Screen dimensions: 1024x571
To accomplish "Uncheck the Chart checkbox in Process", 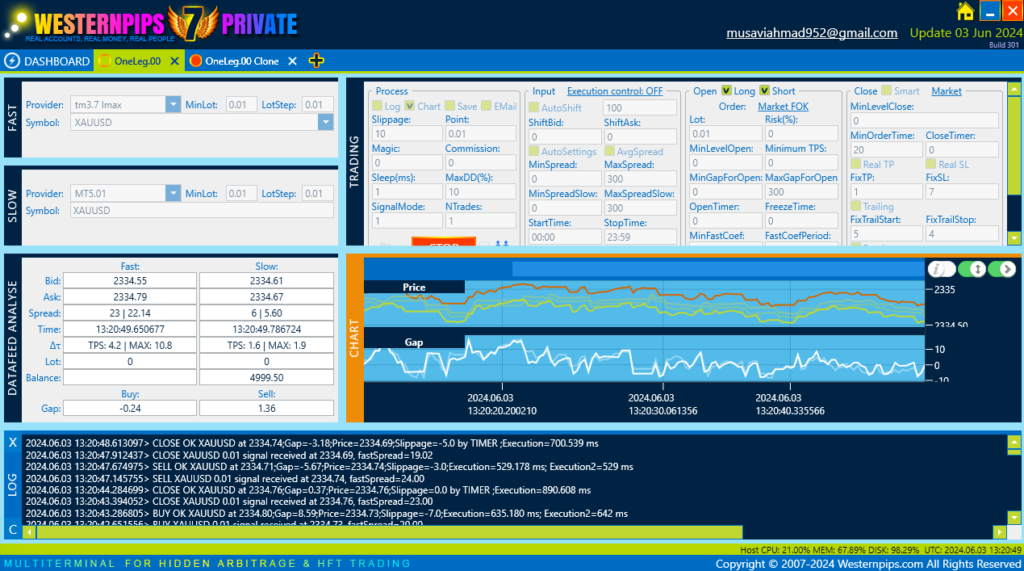I will coord(409,106).
